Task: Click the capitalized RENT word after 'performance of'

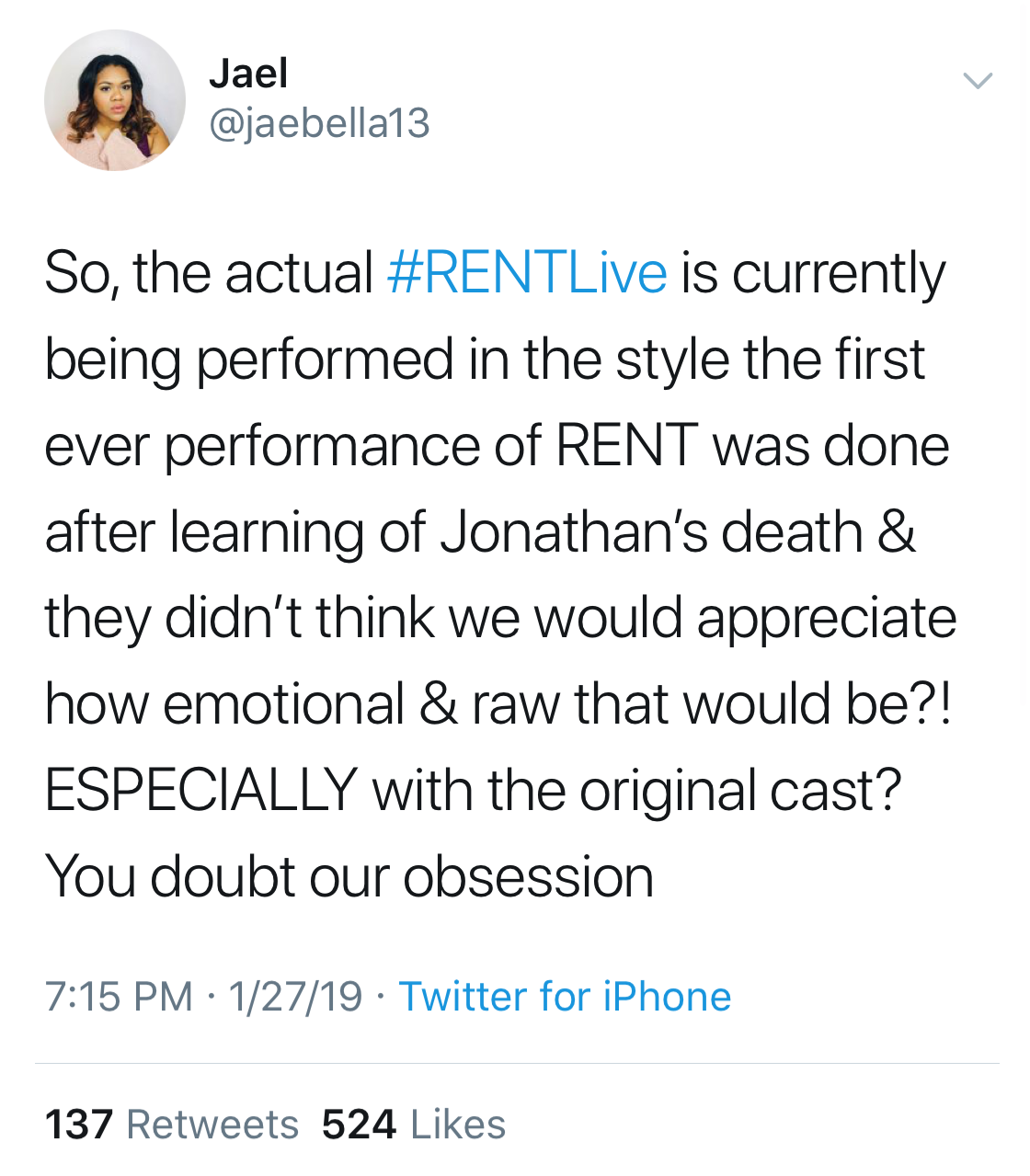Action: (x=625, y=446)
